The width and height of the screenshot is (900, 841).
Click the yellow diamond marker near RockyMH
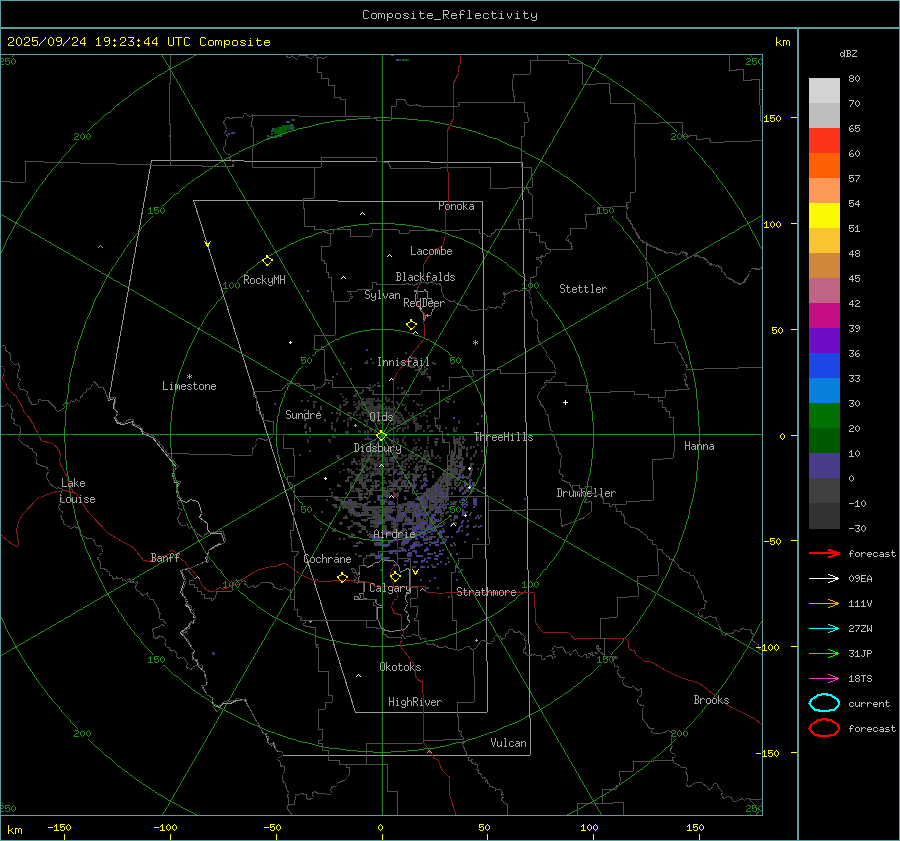[x=267, y=260]
